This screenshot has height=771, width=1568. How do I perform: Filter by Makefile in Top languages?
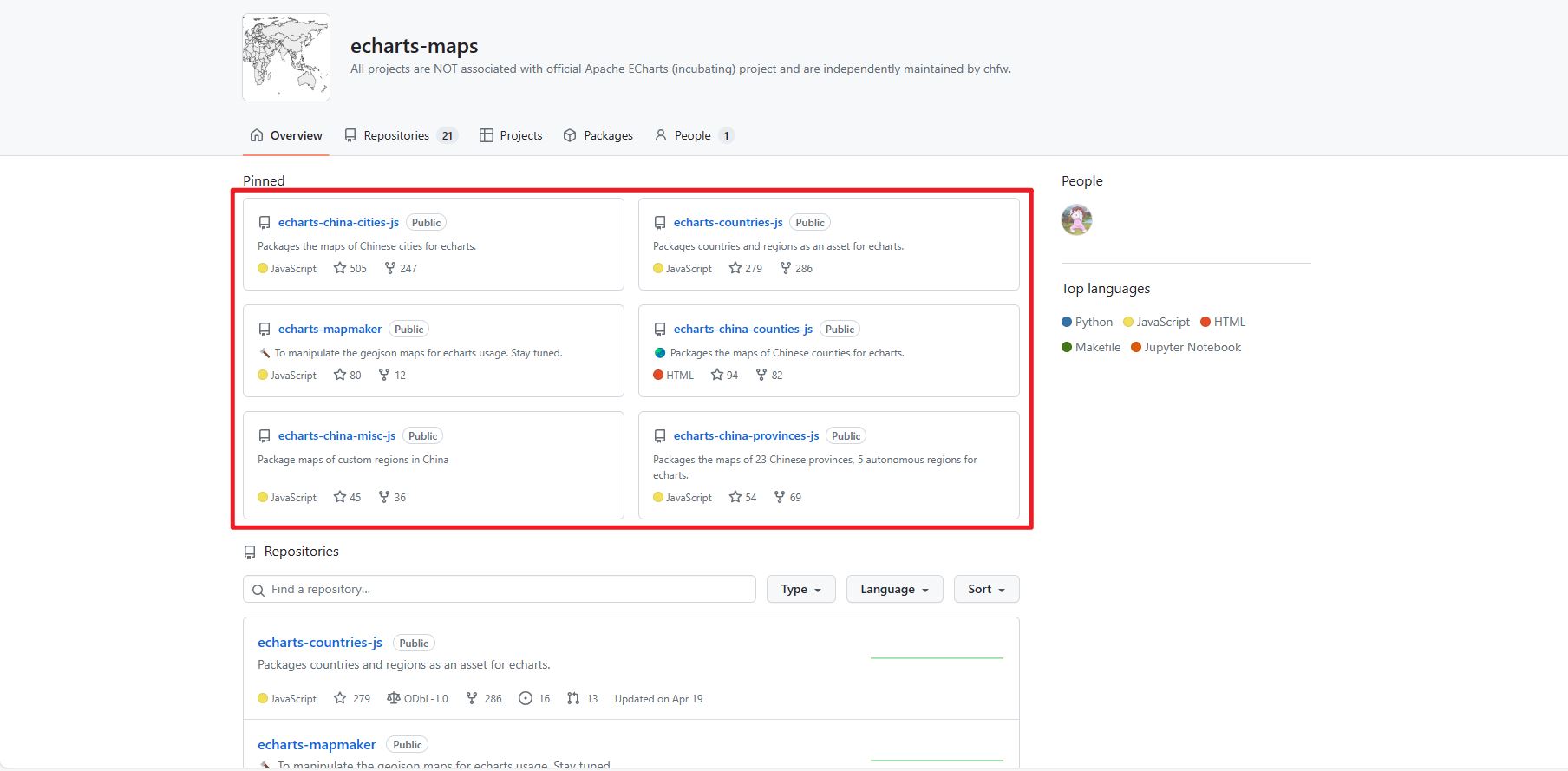[1091, 347]
